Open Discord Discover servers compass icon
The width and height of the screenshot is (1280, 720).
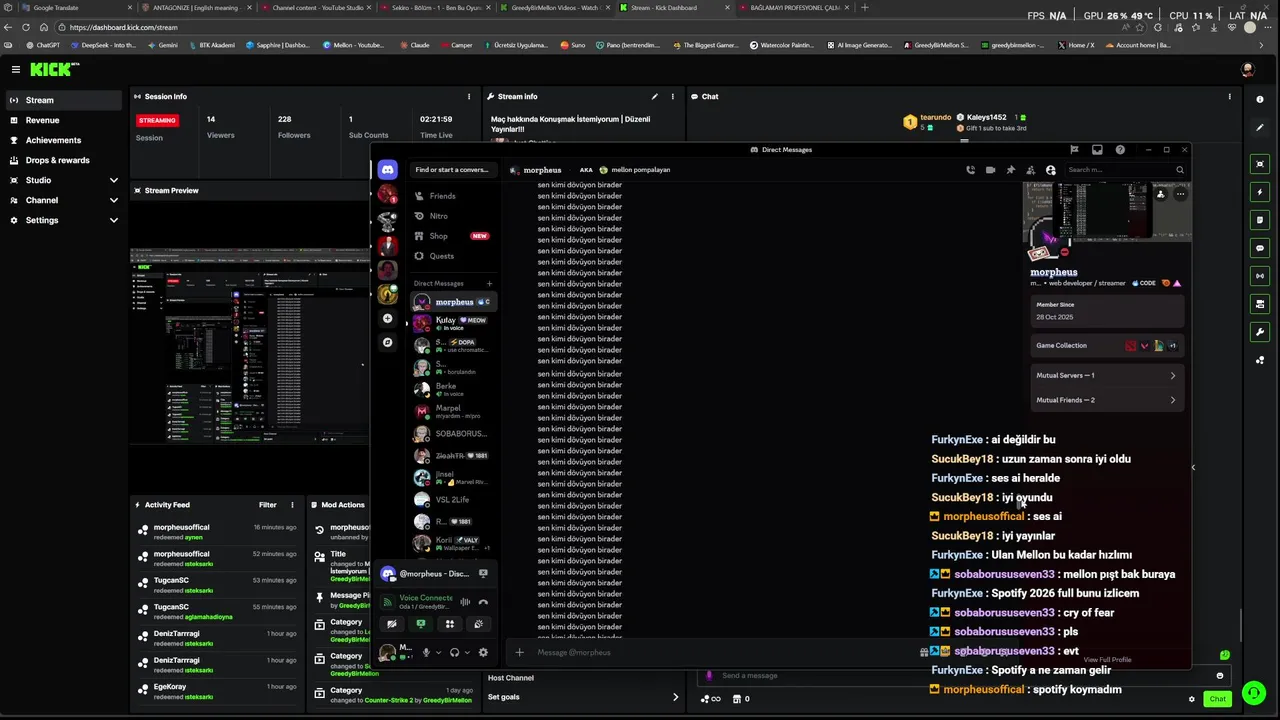pos(388,342)
